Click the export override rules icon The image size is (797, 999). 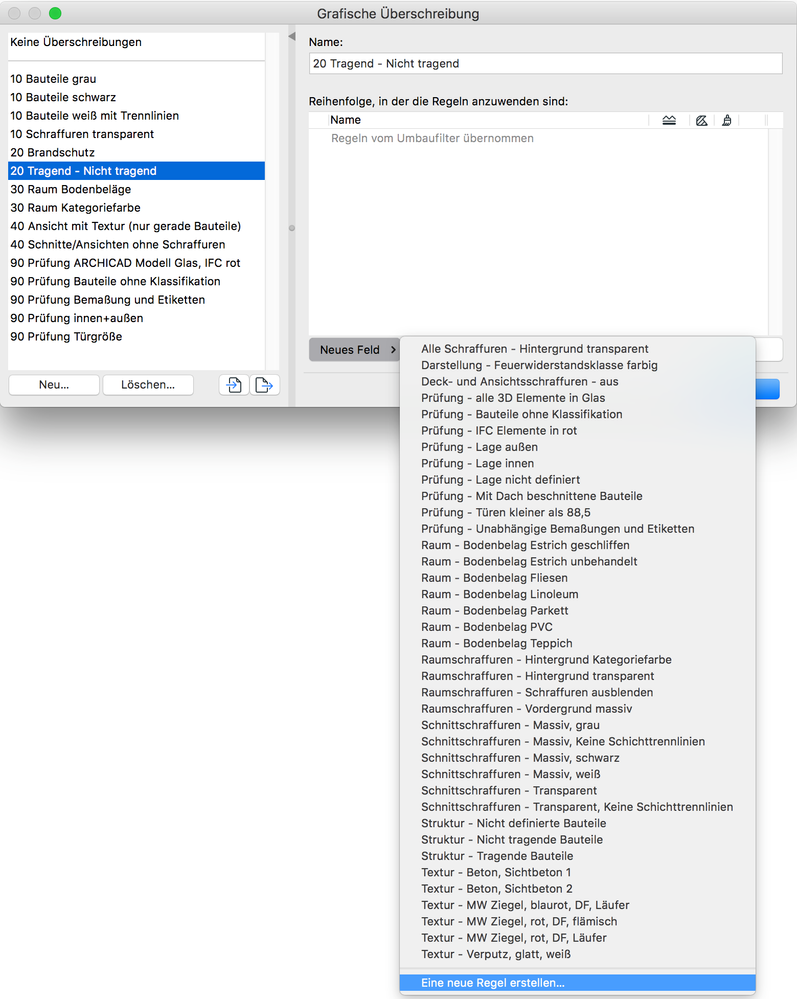[x=264, y=385]
